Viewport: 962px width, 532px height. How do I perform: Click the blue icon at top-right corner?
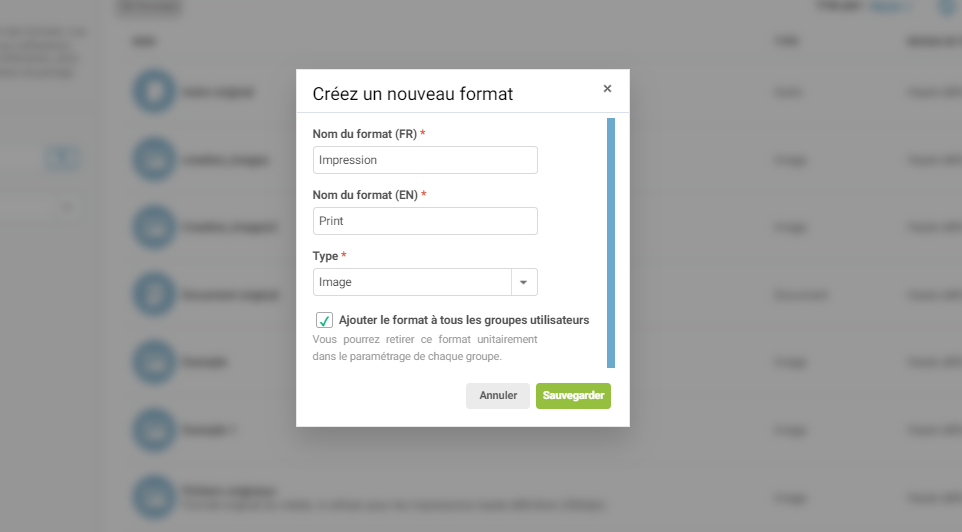click(946, 7)
